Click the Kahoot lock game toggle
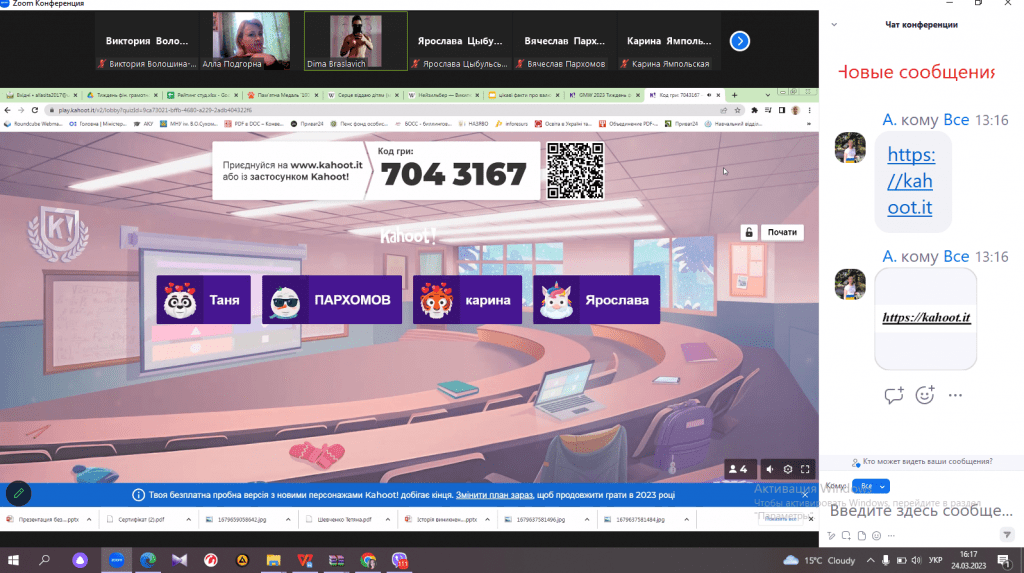 click(747, 232)
